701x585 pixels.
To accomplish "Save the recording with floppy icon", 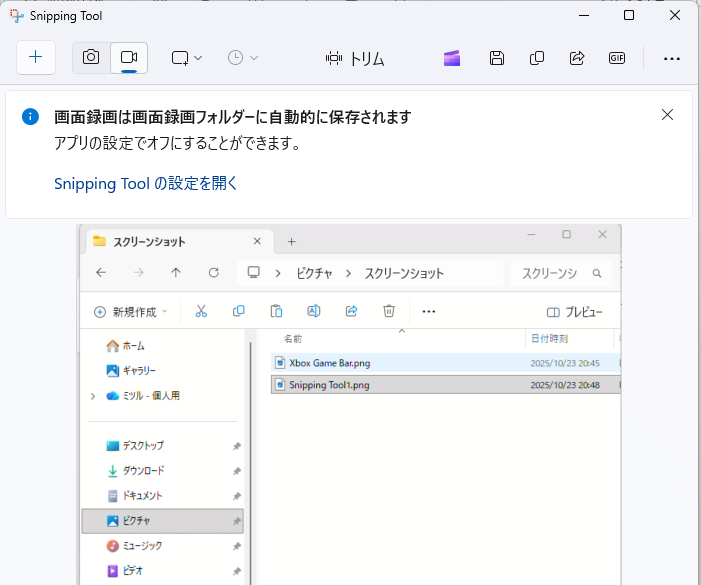I will pyautogui.click(x=497, y=58).
